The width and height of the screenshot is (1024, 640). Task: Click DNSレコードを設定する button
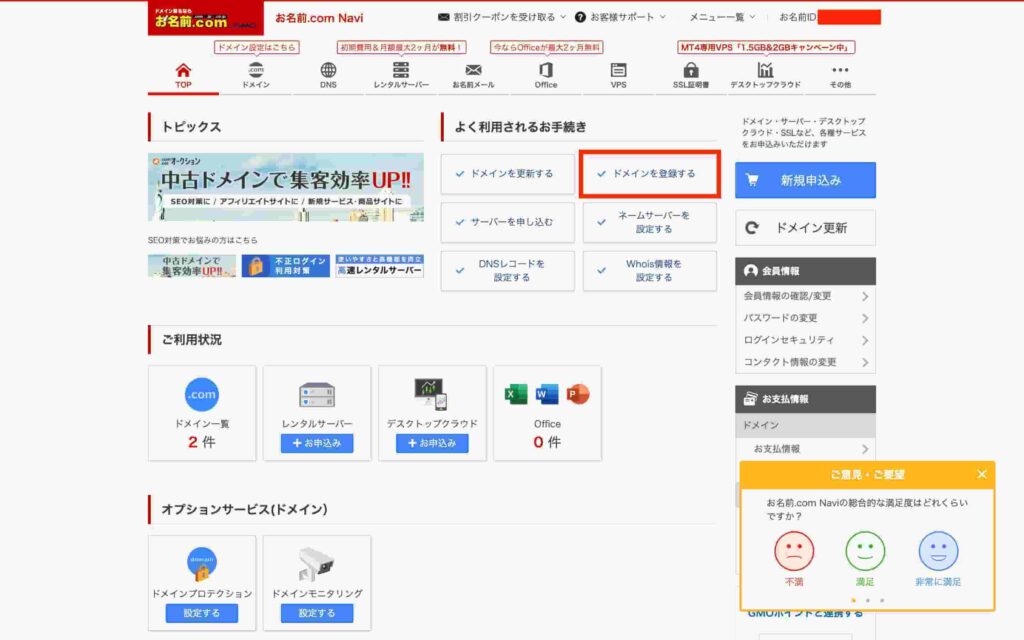507,270
